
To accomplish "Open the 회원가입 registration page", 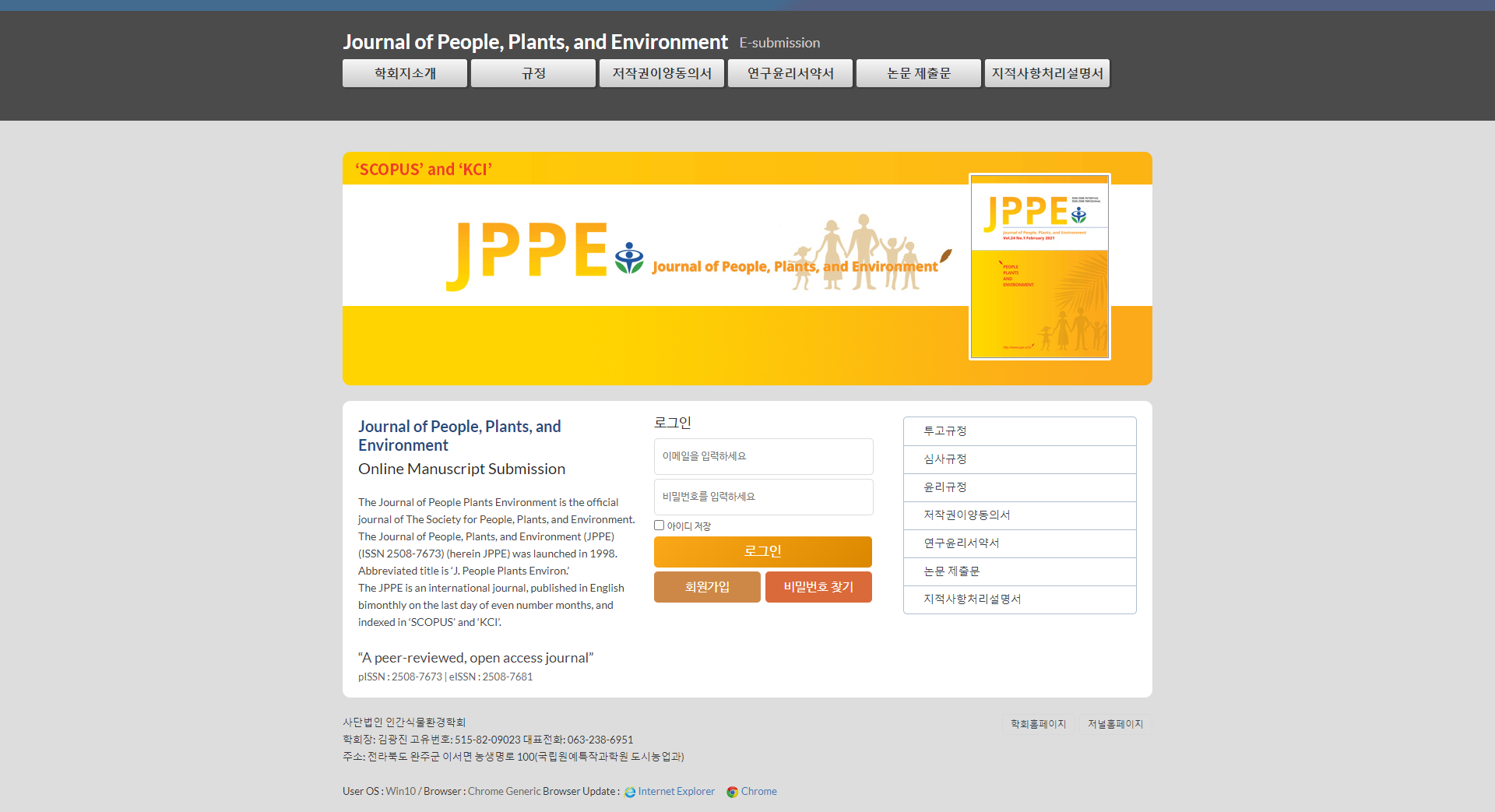I will [706, 587].
